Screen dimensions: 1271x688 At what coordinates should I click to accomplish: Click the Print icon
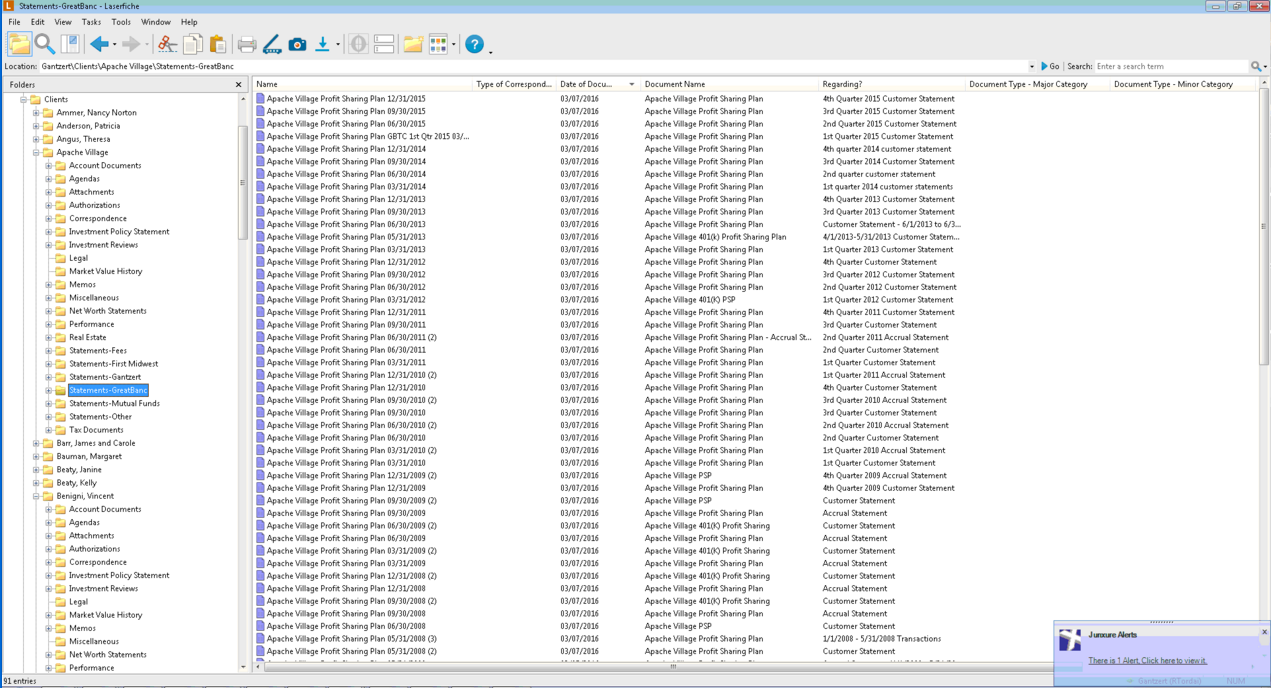tap(247, 44)
